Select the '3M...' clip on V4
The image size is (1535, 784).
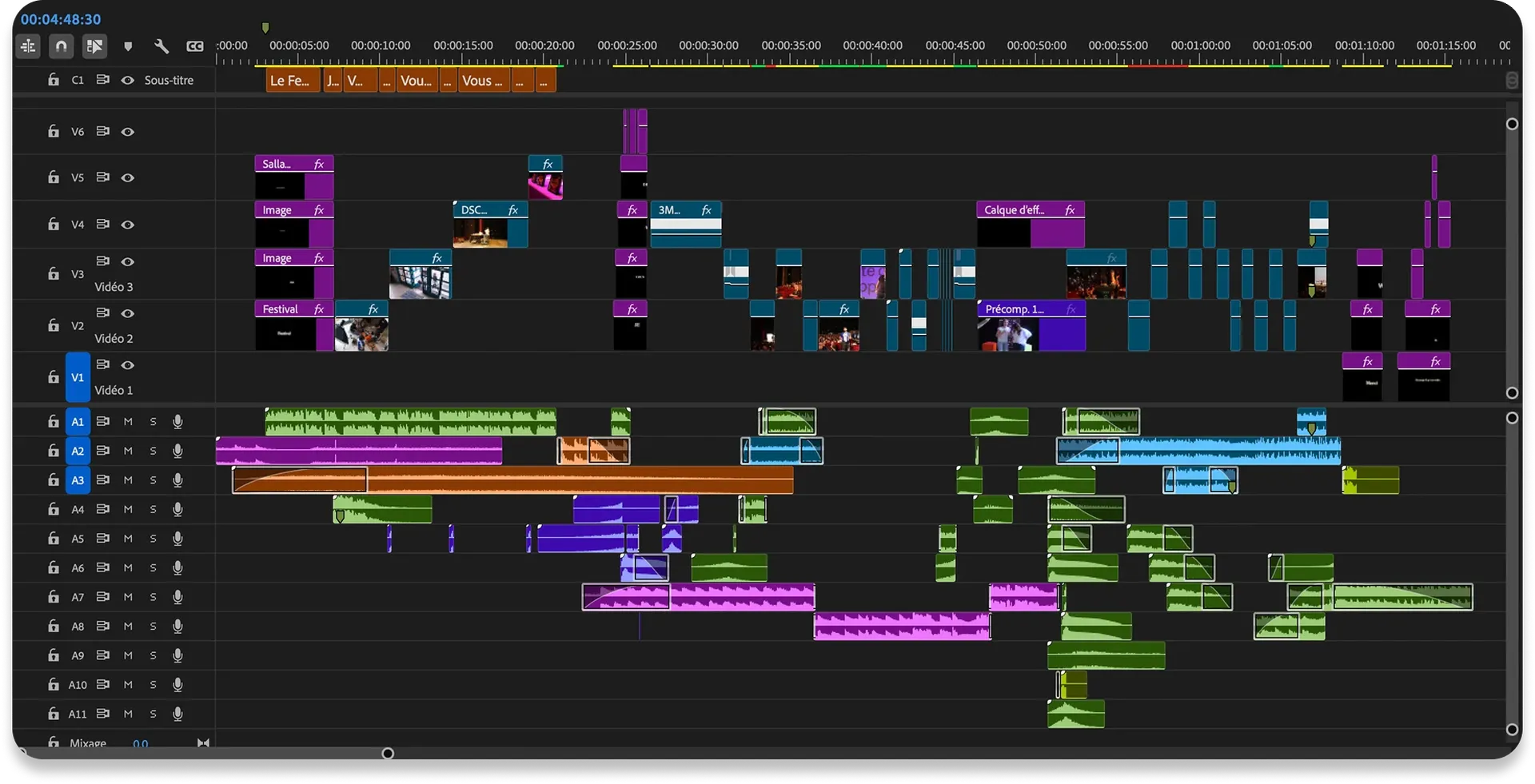point(686,225)
